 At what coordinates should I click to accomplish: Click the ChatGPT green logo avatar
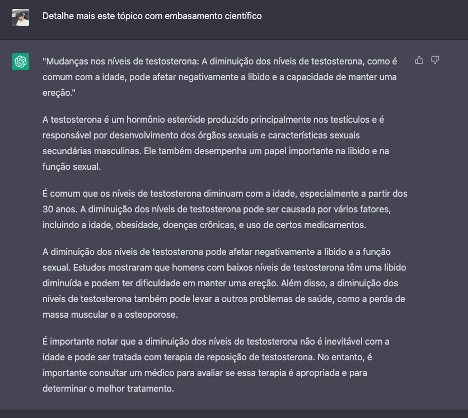point(21,62)
